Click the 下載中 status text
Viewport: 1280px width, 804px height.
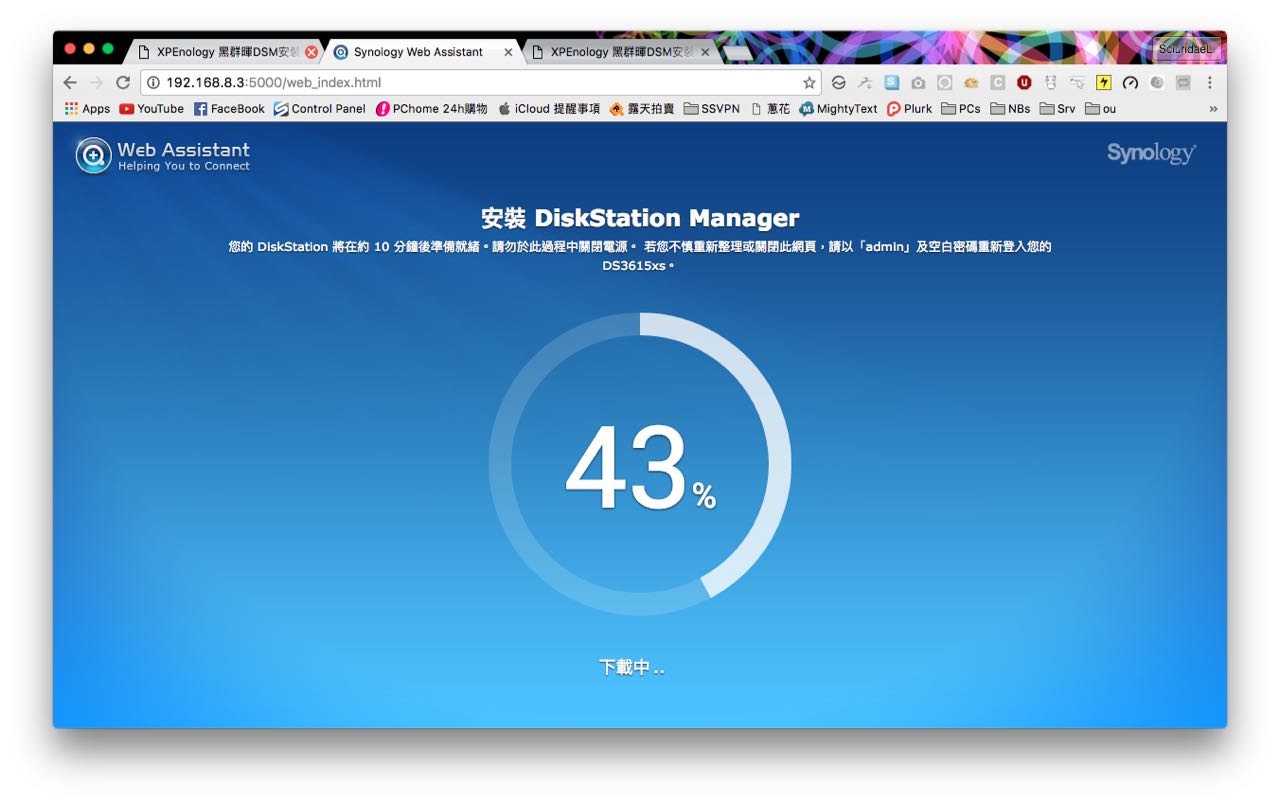(632, 667)
